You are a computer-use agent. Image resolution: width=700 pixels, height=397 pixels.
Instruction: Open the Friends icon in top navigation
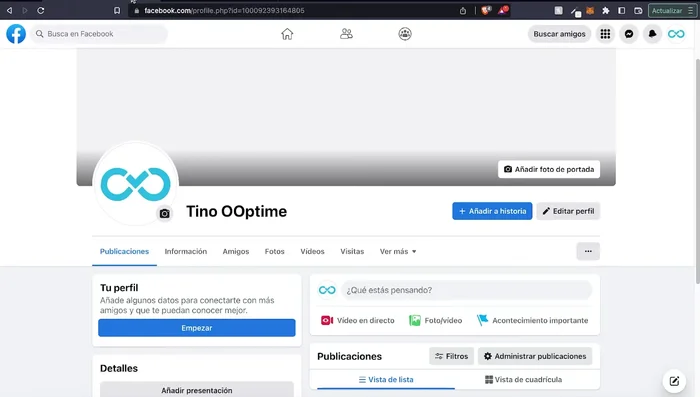(x=346, y=34)
